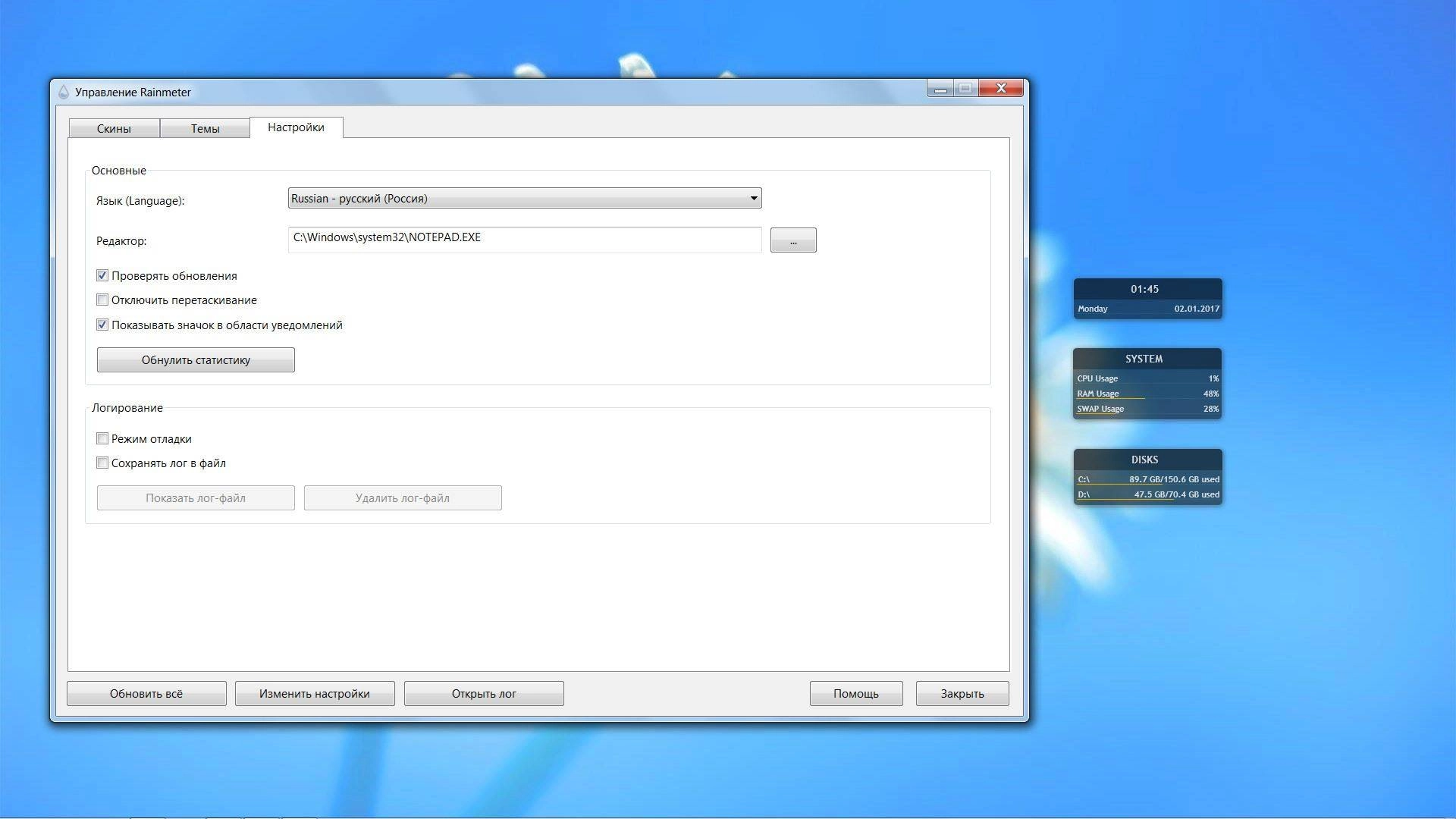Viewport: 1456px width, 819px height.
Task: Click the Monday label in clock skin
Action: pos(1093,309)
